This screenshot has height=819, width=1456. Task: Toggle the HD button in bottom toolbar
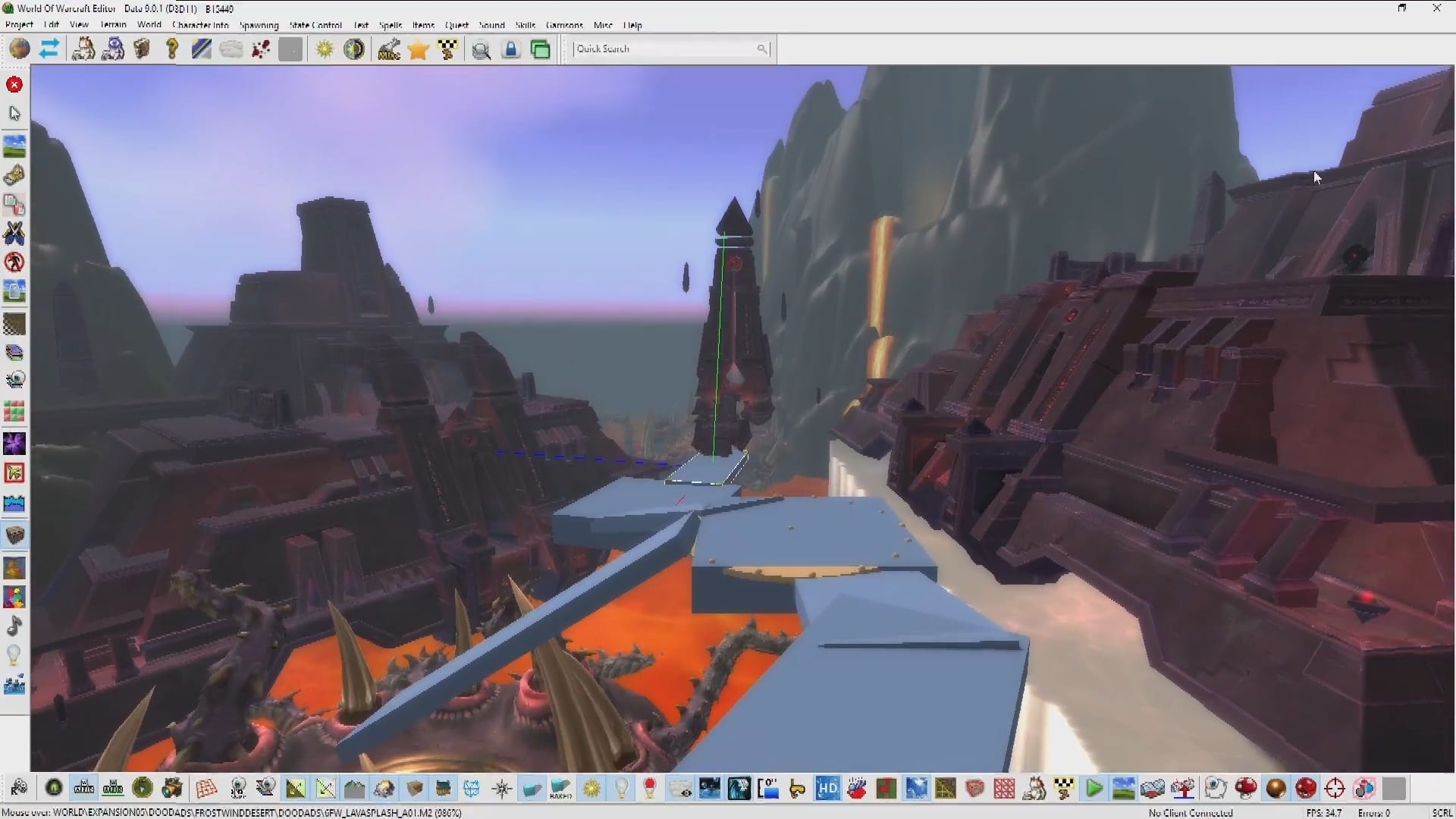point(827,789)
